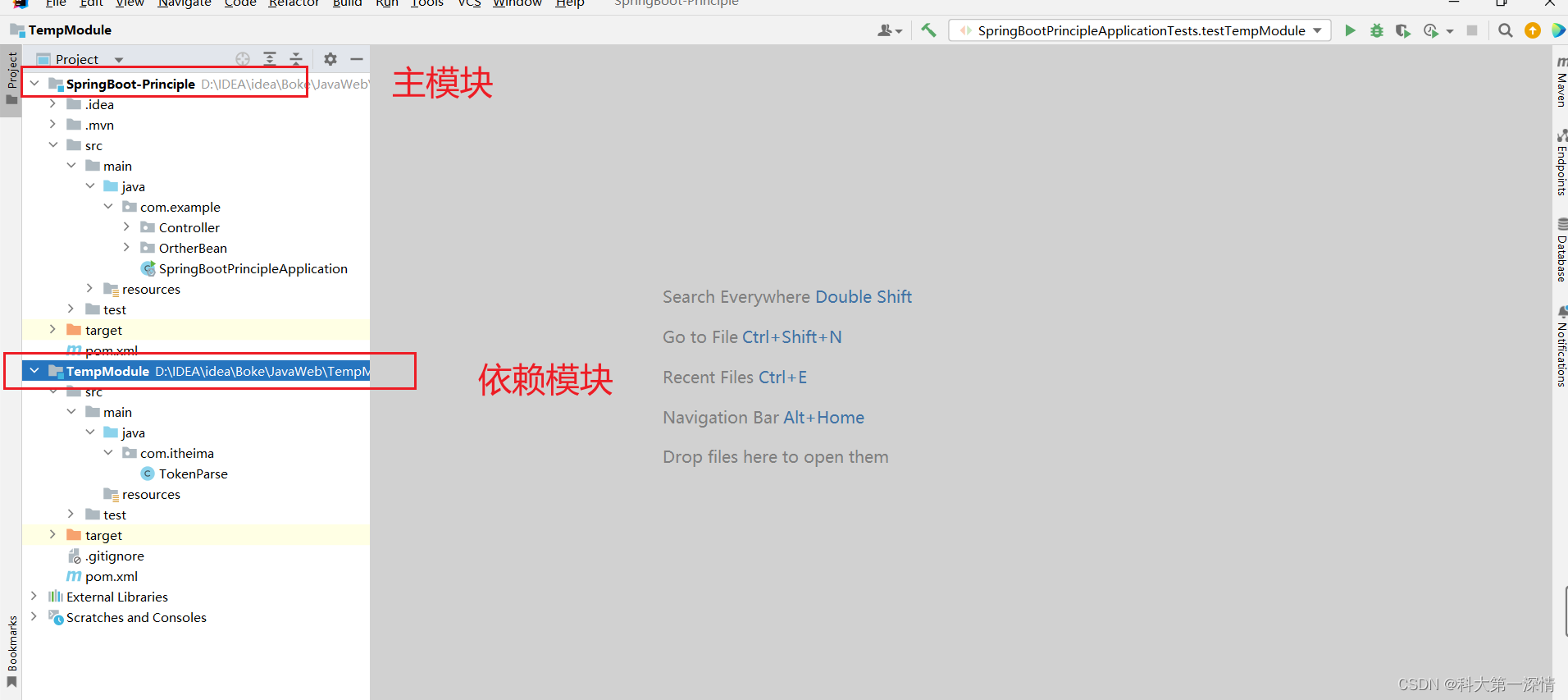Expand All in the Project panel
Screen dimensions: 1568x700
(x=270, y=59)
